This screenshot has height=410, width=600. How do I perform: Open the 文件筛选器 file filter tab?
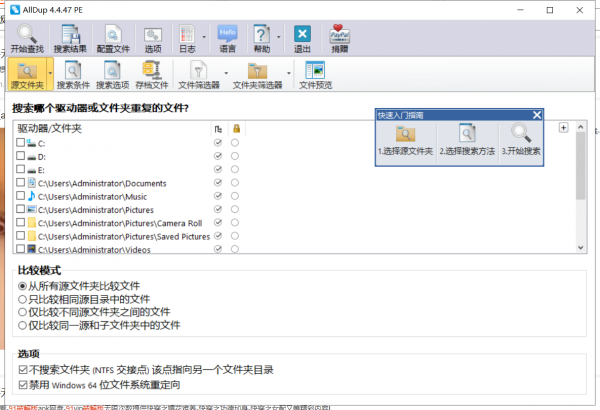tap(199, 74)
